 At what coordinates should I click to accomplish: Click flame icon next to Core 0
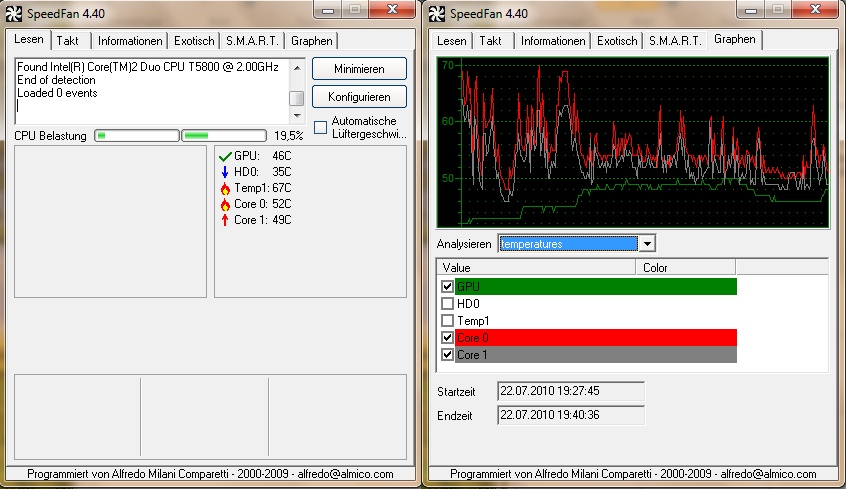pyautogui.click(x=225, y=204)
